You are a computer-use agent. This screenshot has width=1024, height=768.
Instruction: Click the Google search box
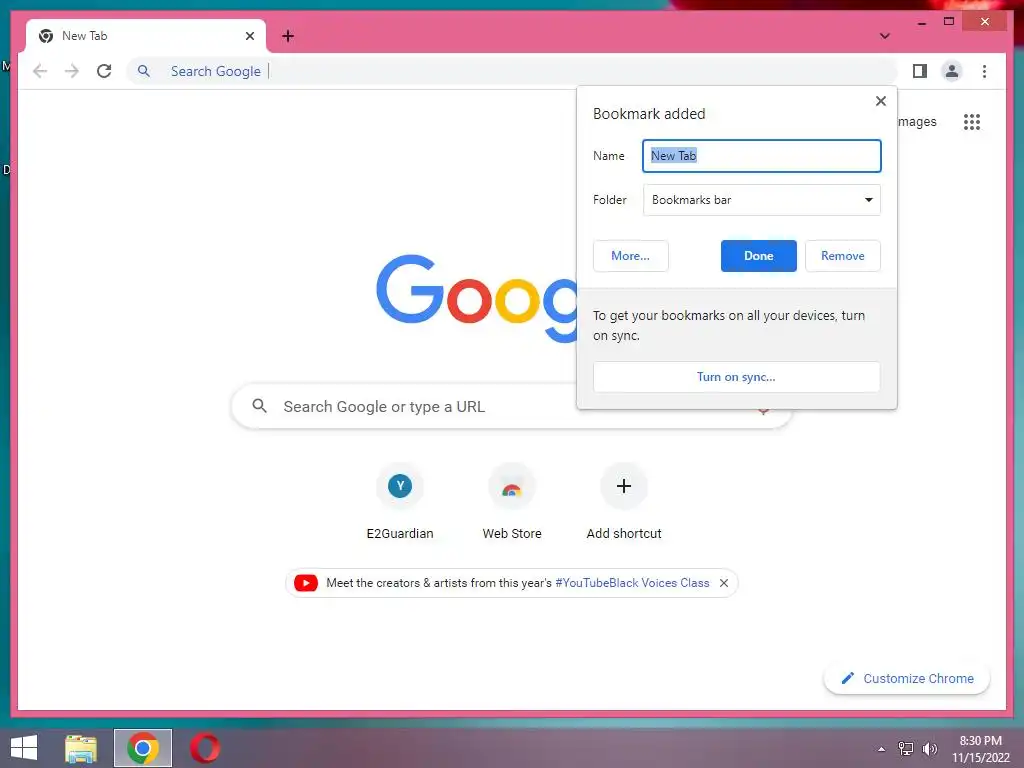pos(511,406)
